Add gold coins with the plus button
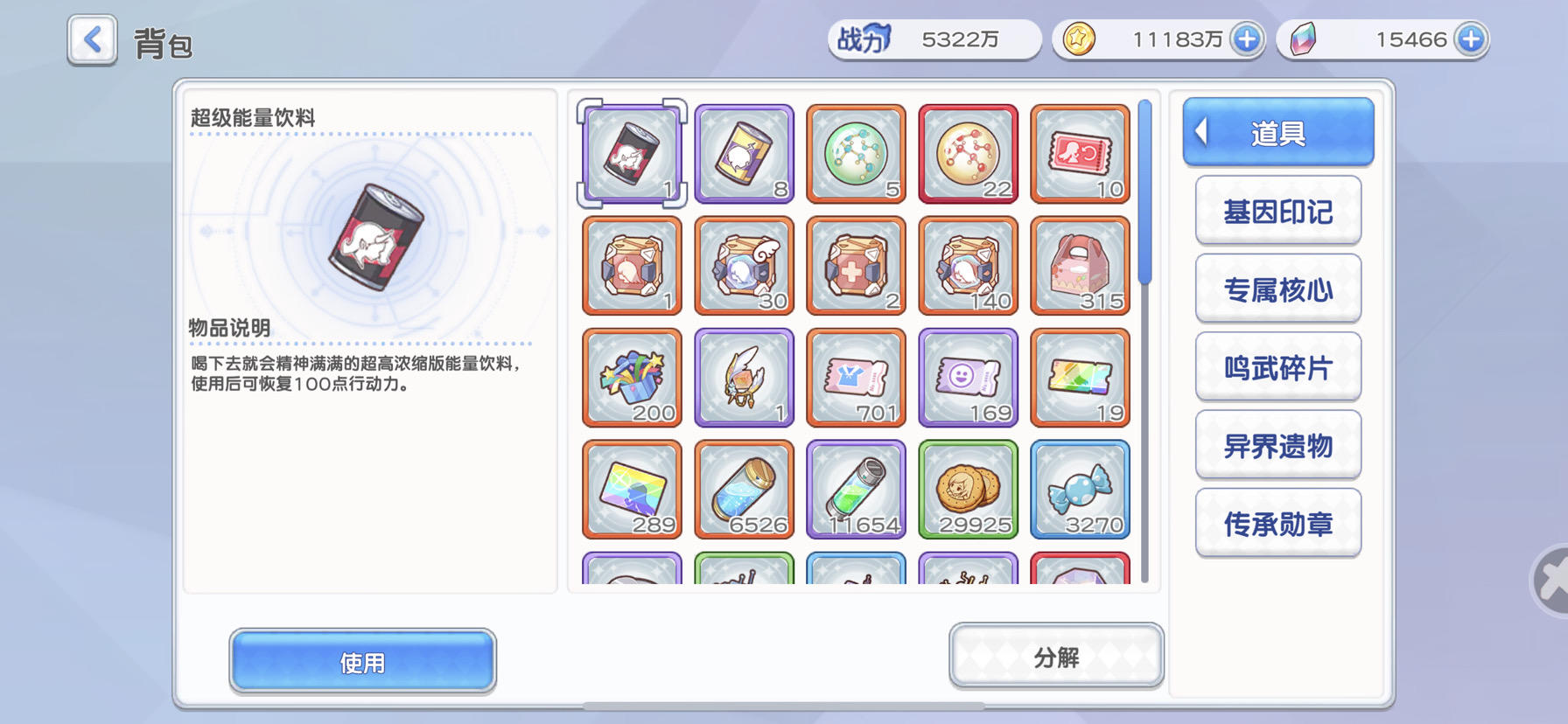Image resolution: width=1568 pixels, height=724 pixels. (x=1247, y=39)
